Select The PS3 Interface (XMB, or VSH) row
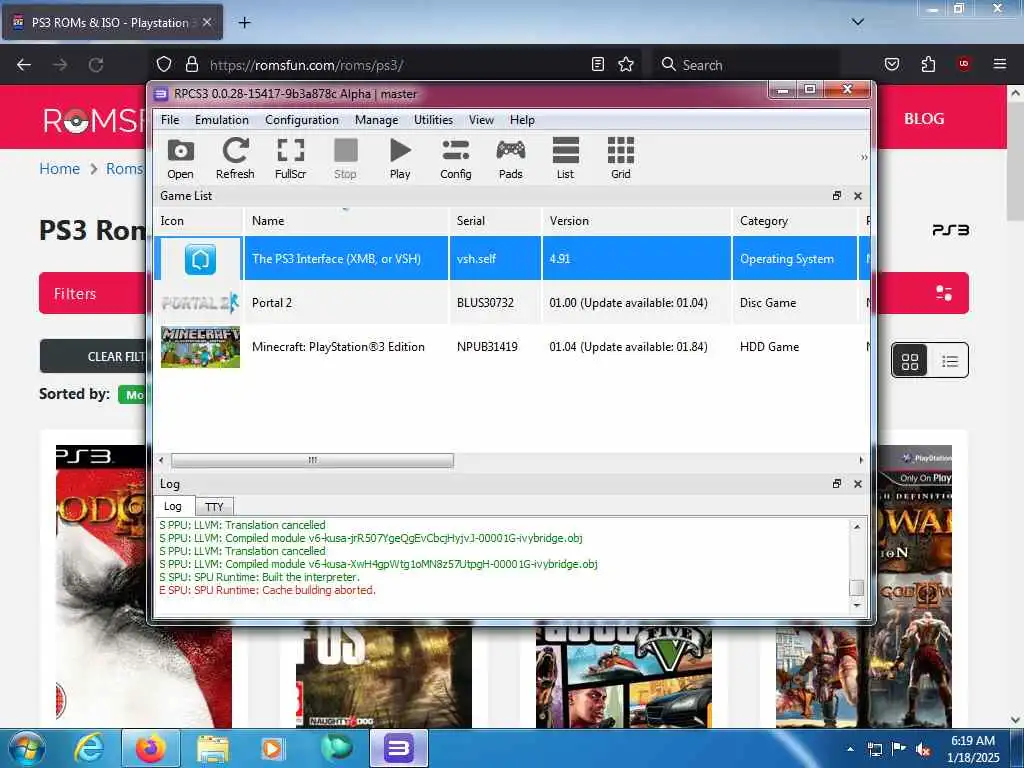This screenshot has height=768, width=1024. coord(512,259)
